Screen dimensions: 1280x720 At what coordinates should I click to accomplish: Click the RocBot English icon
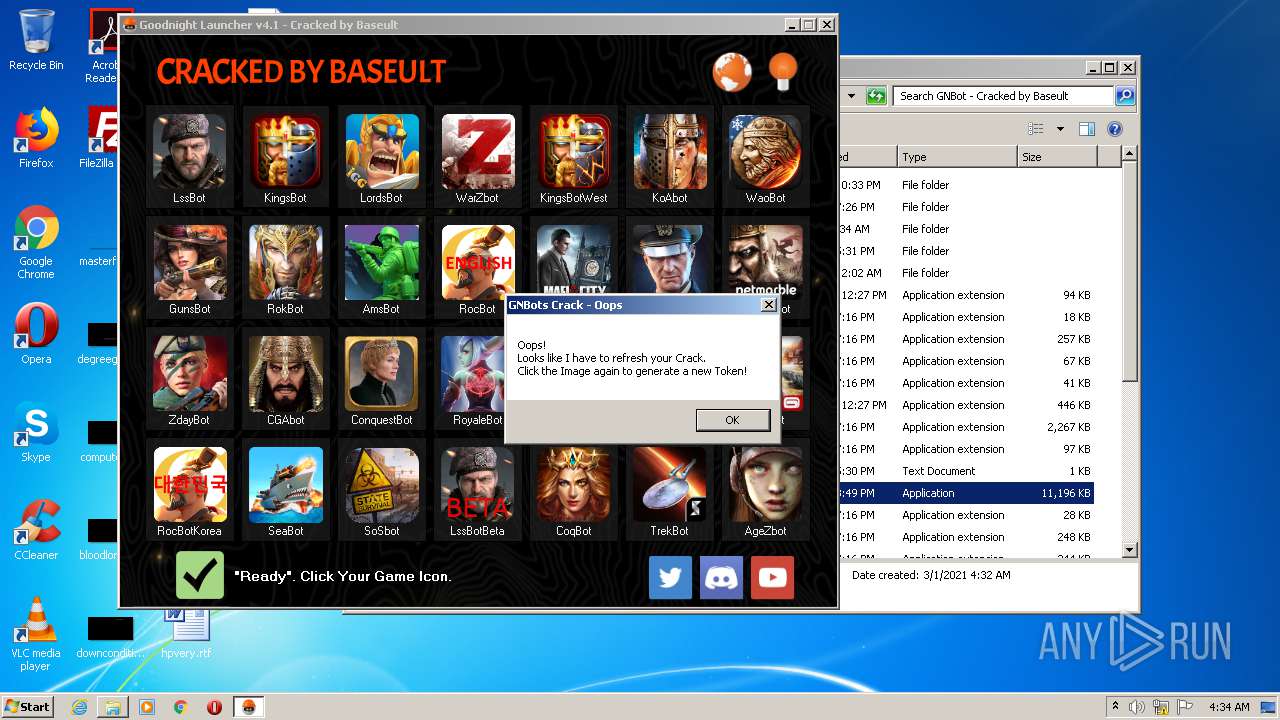pyautogui.click(x=477, y=262)
